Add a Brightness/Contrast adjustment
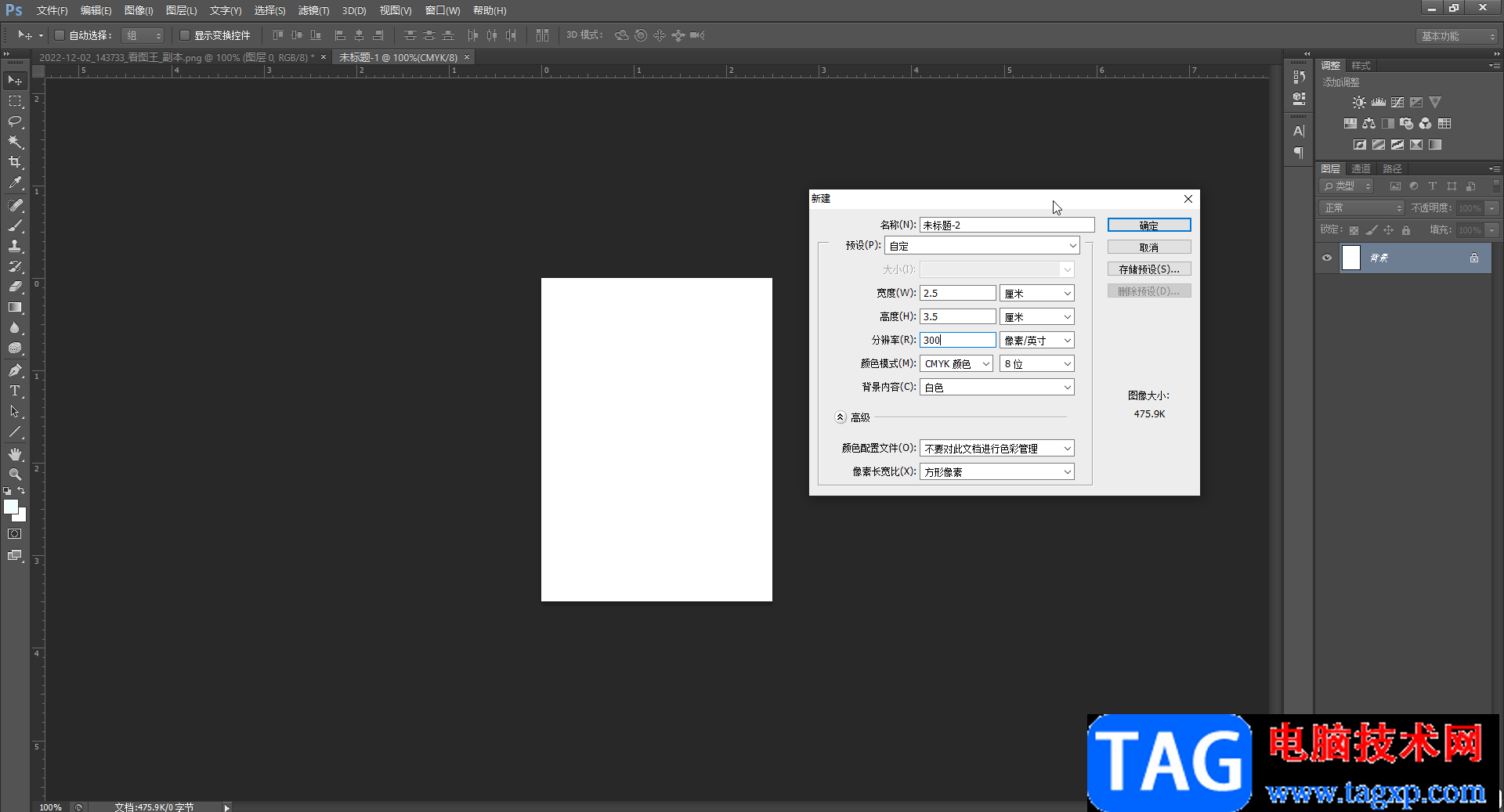Viewport: 1504px width, 812px height. pos(1359,103)
